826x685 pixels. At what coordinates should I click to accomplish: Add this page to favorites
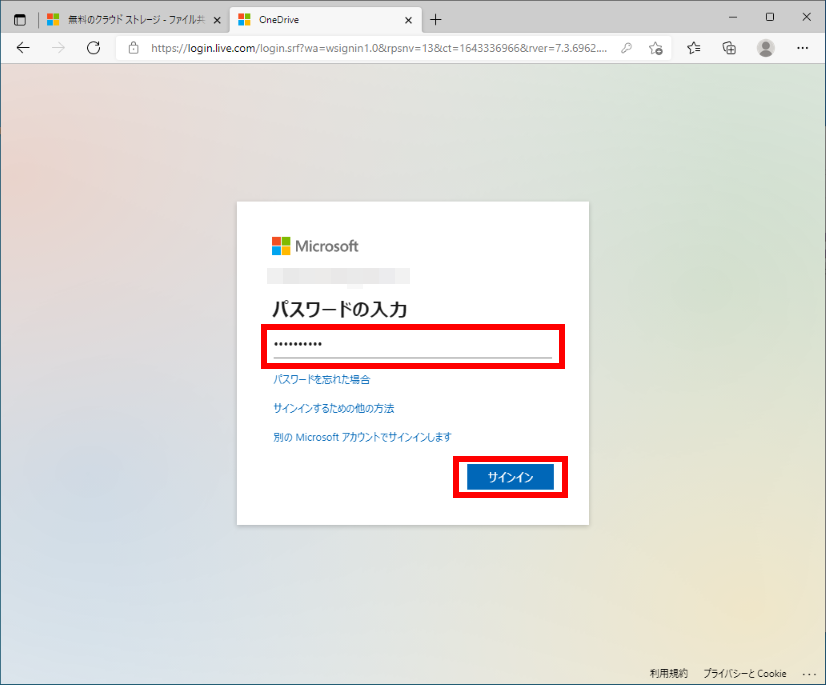[655, 48]
